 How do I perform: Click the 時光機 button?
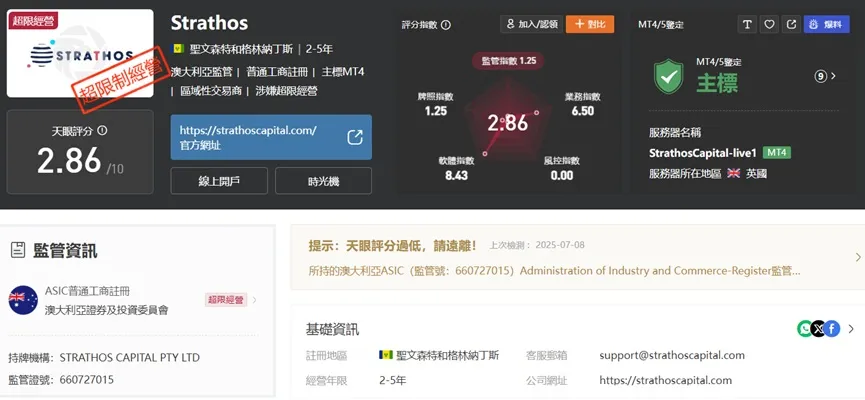tap(323, 181)
